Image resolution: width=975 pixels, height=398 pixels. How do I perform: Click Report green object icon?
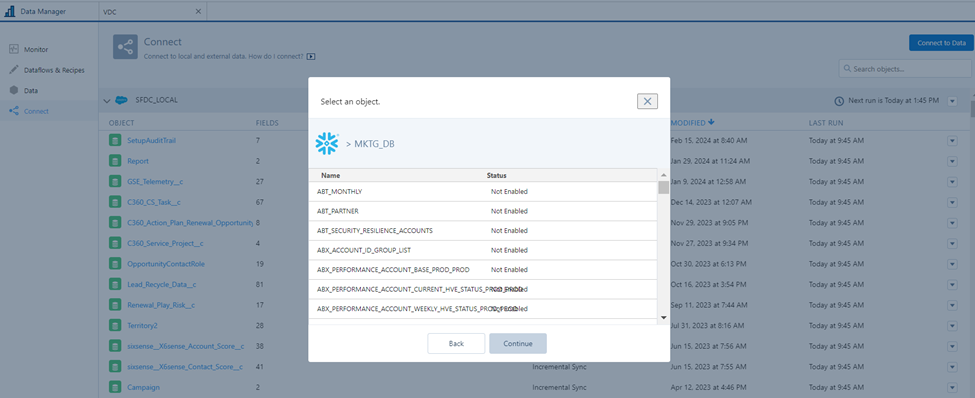114,161
